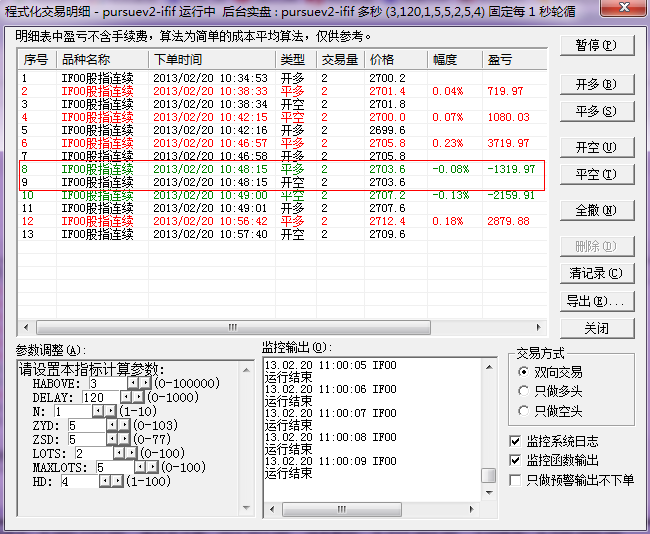Decrease the LOTS value with left spinner
This screenshot has height=534, width=650.
(x=119, y=453)
